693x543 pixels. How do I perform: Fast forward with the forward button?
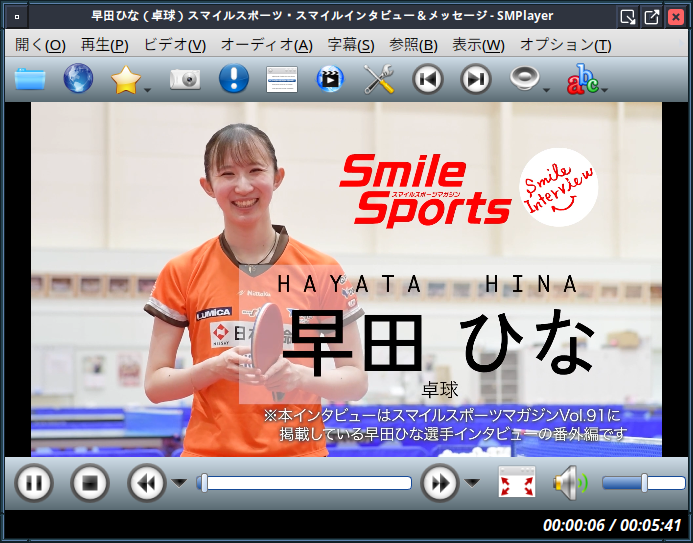[440, 483]
